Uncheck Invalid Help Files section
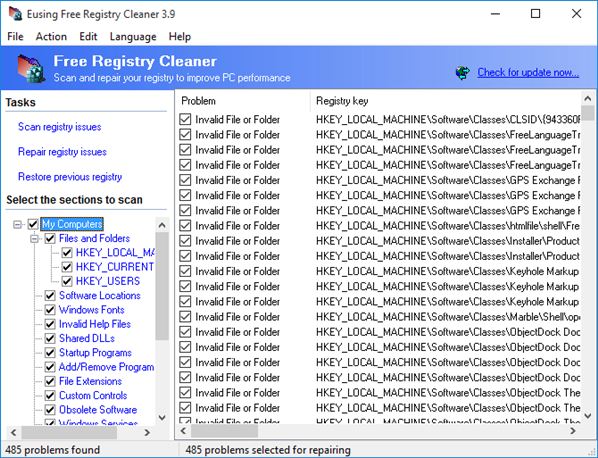The width and height of the screenshot is (598, 458). 50,324
